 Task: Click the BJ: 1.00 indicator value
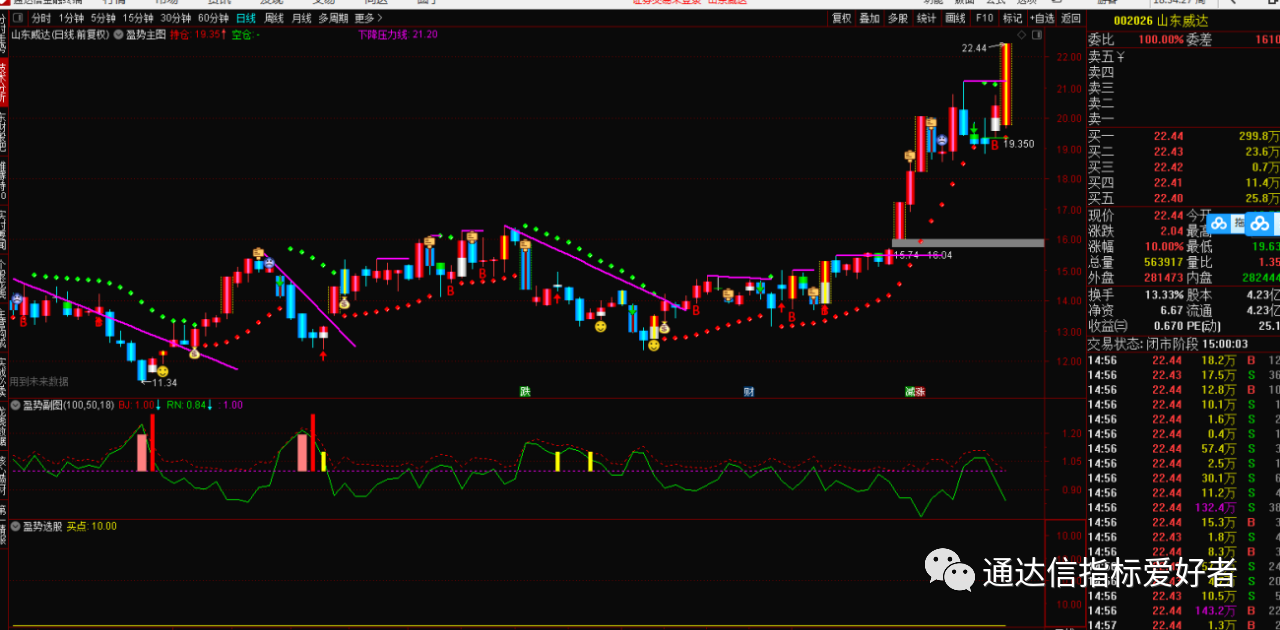point(137,405)
